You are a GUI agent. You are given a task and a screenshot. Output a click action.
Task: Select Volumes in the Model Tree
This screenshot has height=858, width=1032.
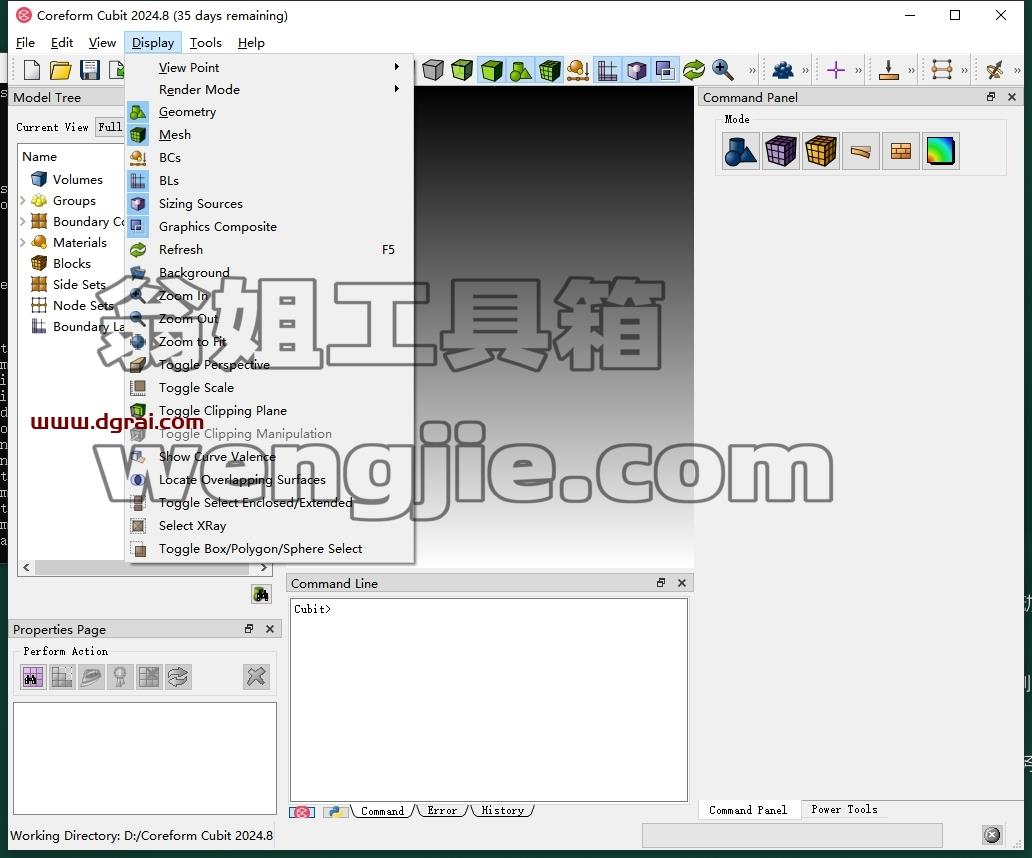[67, 179]
